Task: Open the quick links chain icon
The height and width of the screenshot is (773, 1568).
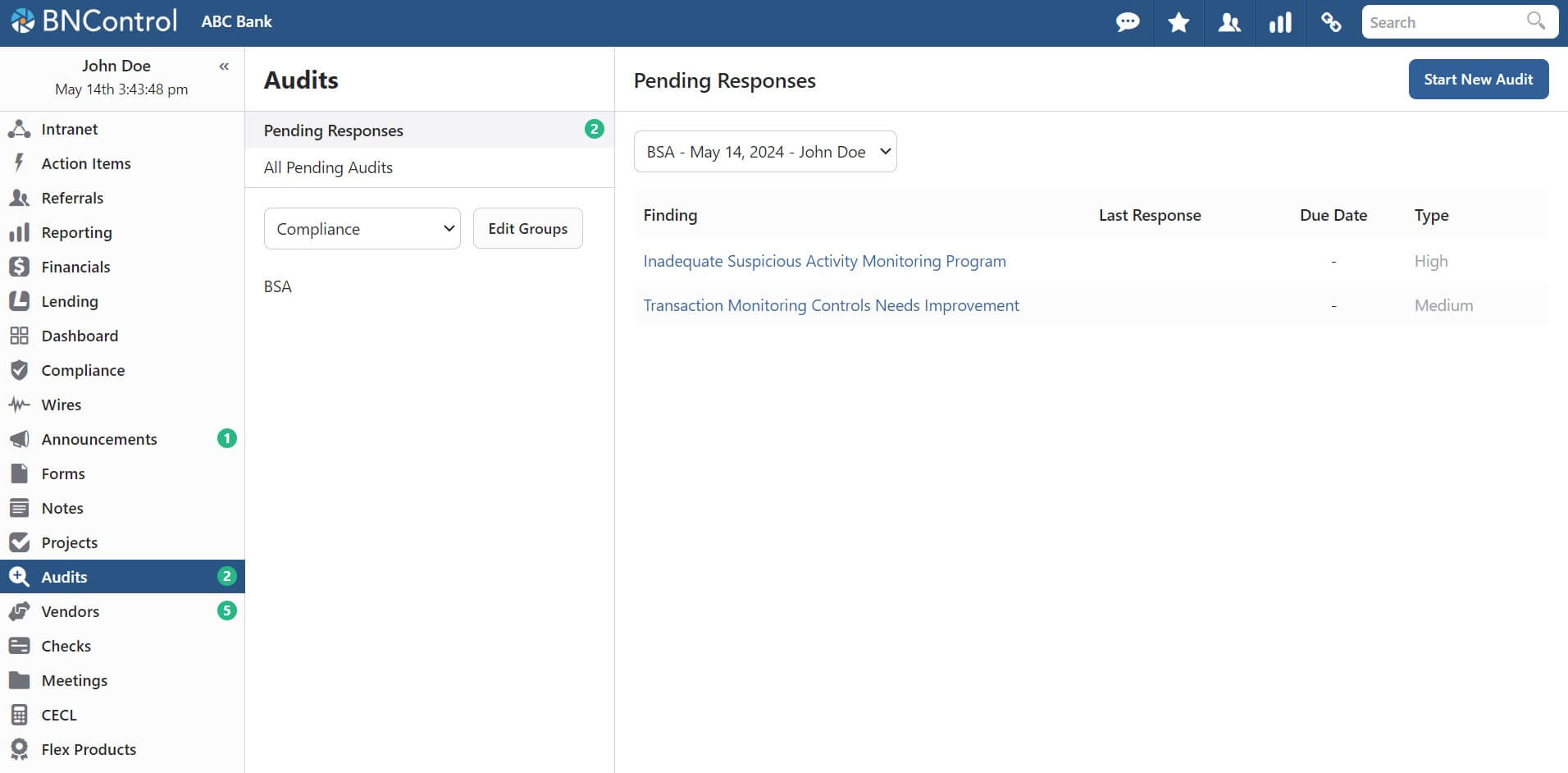Action: pyautogui.click(x=1331, y=22)
